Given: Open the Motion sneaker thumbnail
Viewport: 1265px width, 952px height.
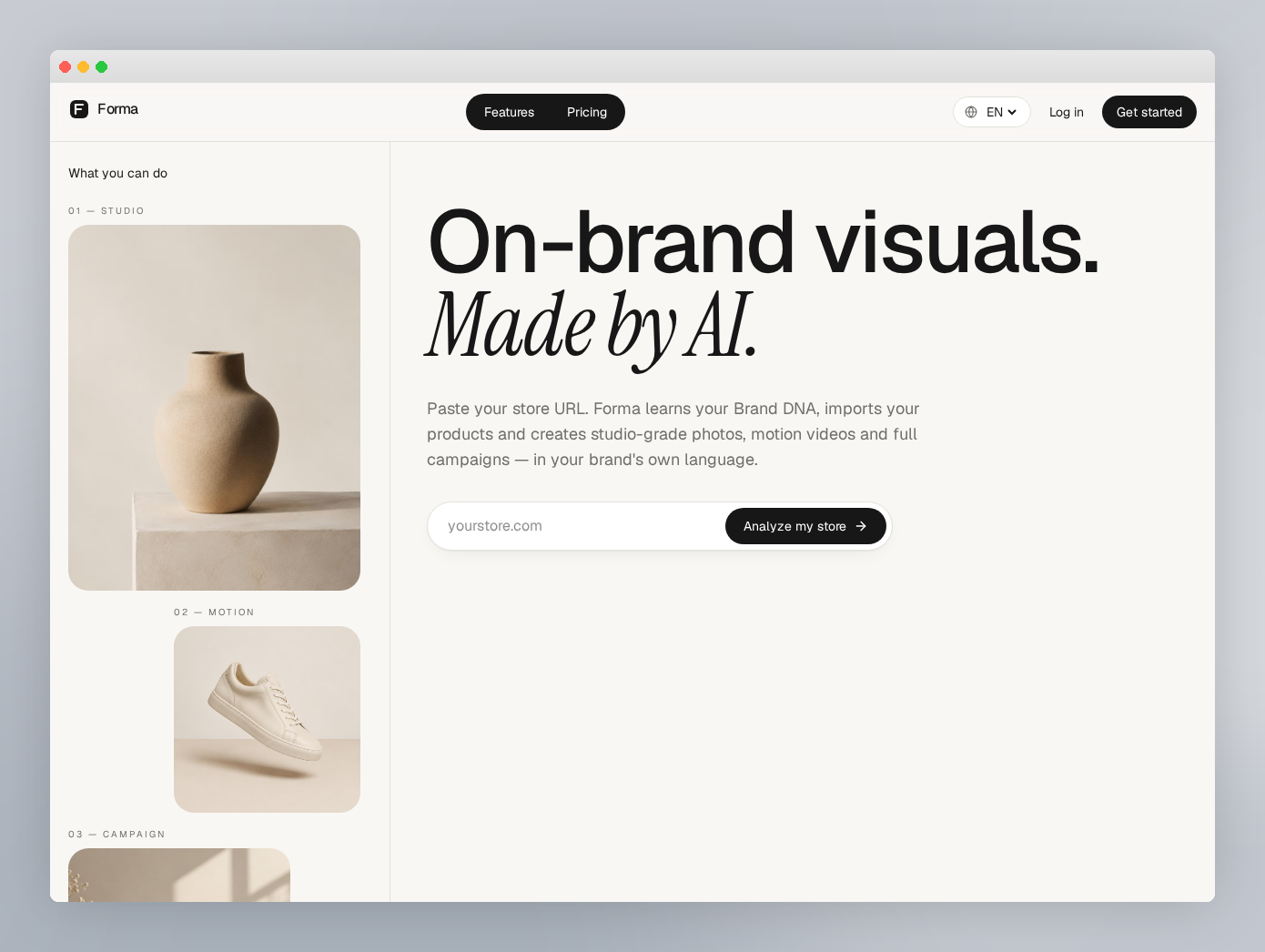Looking at the screenshot, I should [x=267, y=719].
